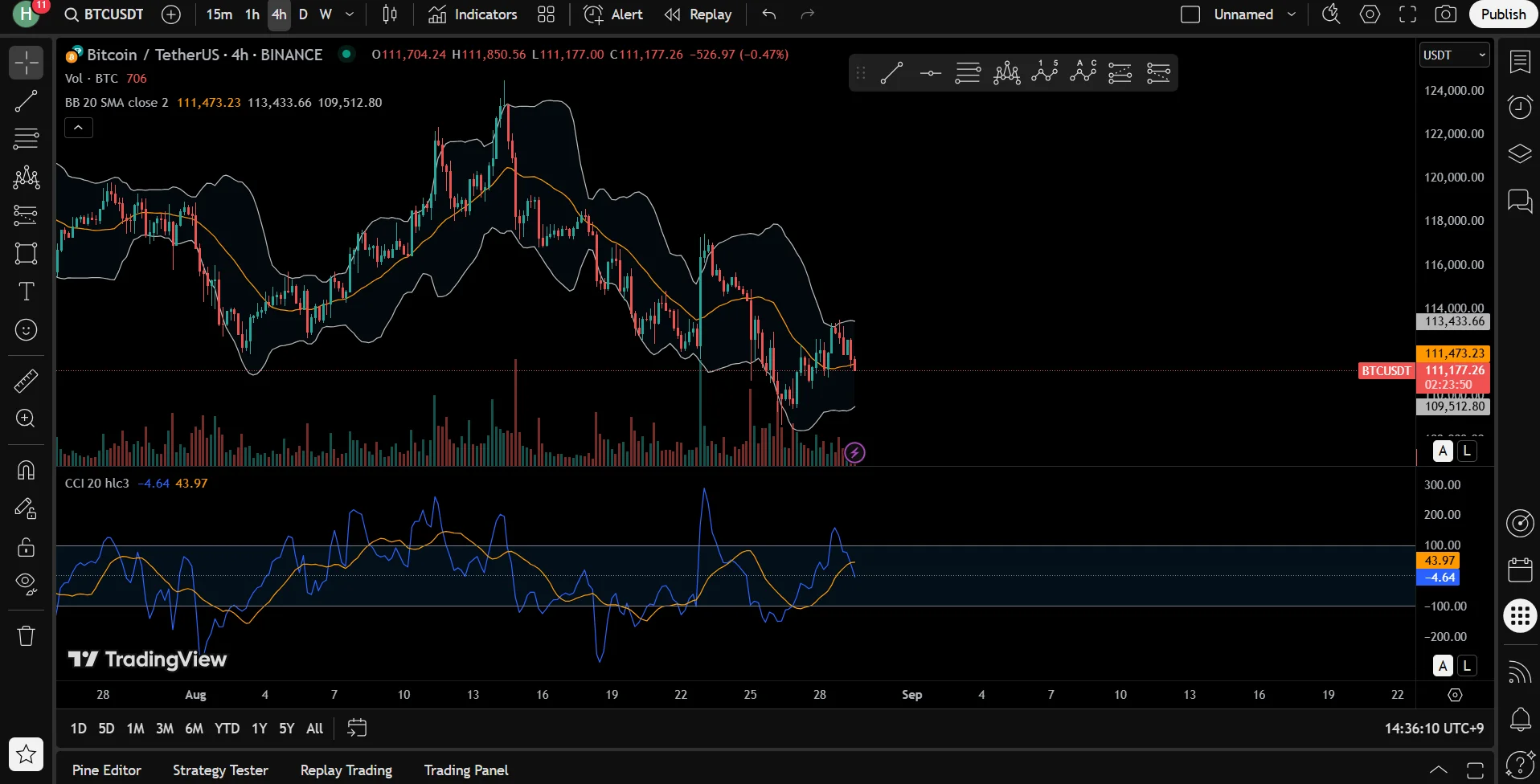
Task: Toggle lock all drawings
Action: tap(26, 547)
